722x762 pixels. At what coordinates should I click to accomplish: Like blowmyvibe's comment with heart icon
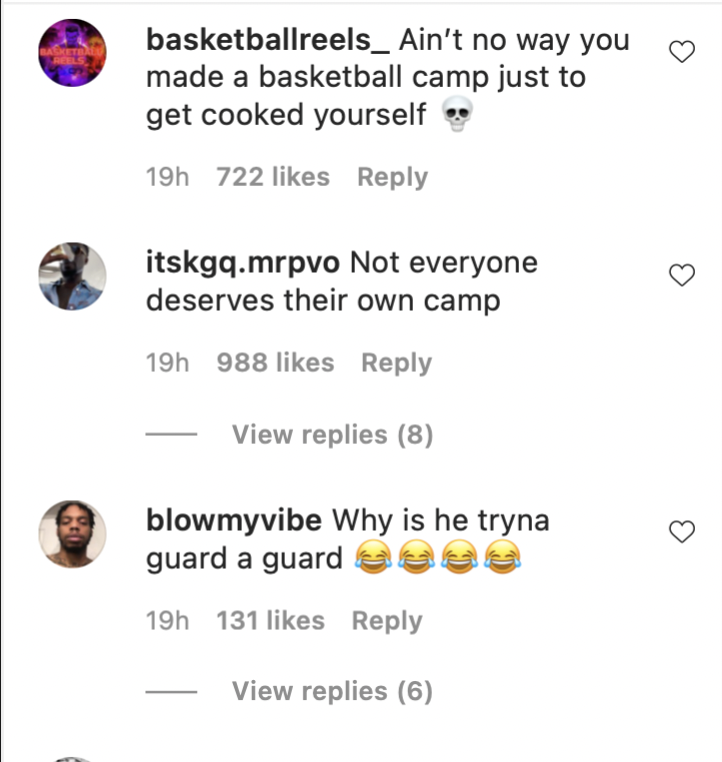(x=682, y=531)
